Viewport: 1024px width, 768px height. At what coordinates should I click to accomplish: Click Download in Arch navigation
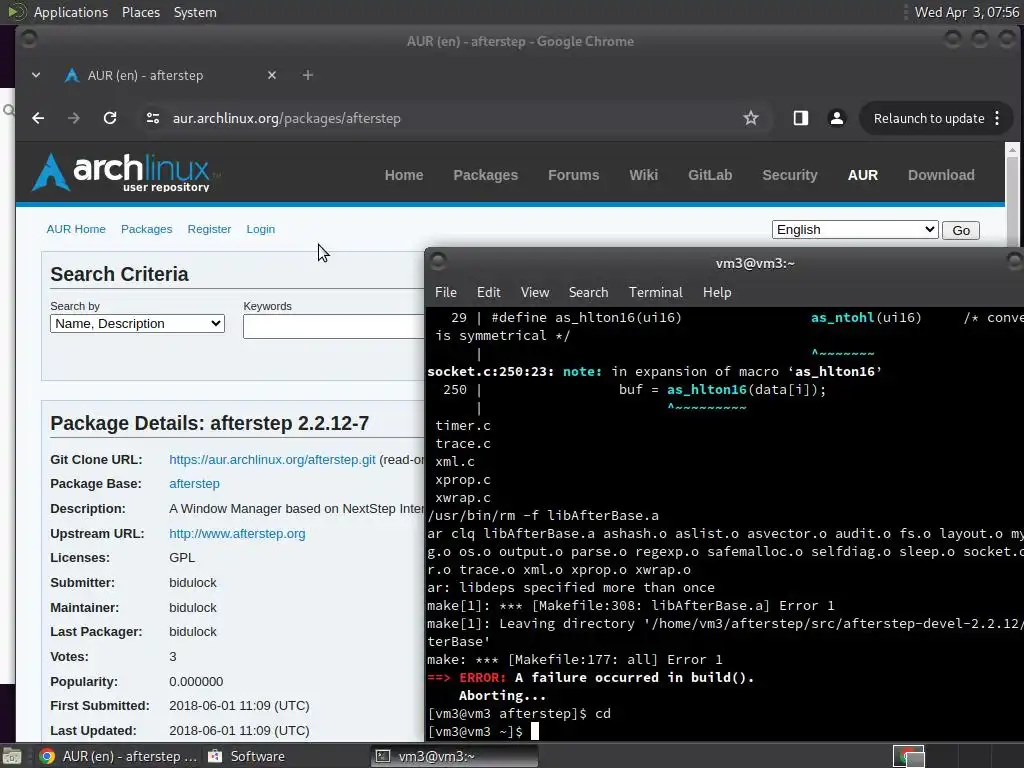click(x=941, y=175)
